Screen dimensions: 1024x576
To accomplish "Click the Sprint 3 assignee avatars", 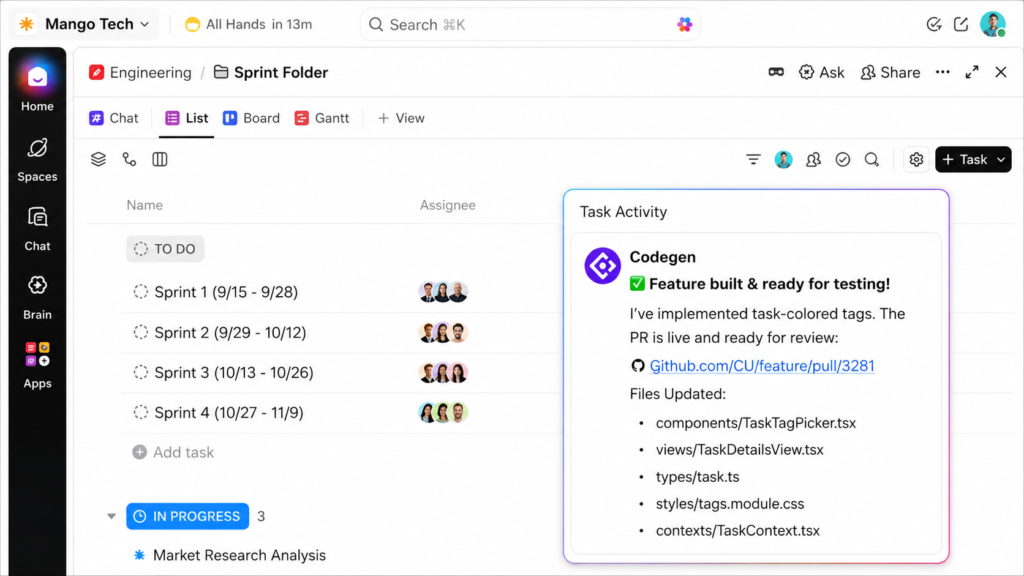I will pos(443,372).
